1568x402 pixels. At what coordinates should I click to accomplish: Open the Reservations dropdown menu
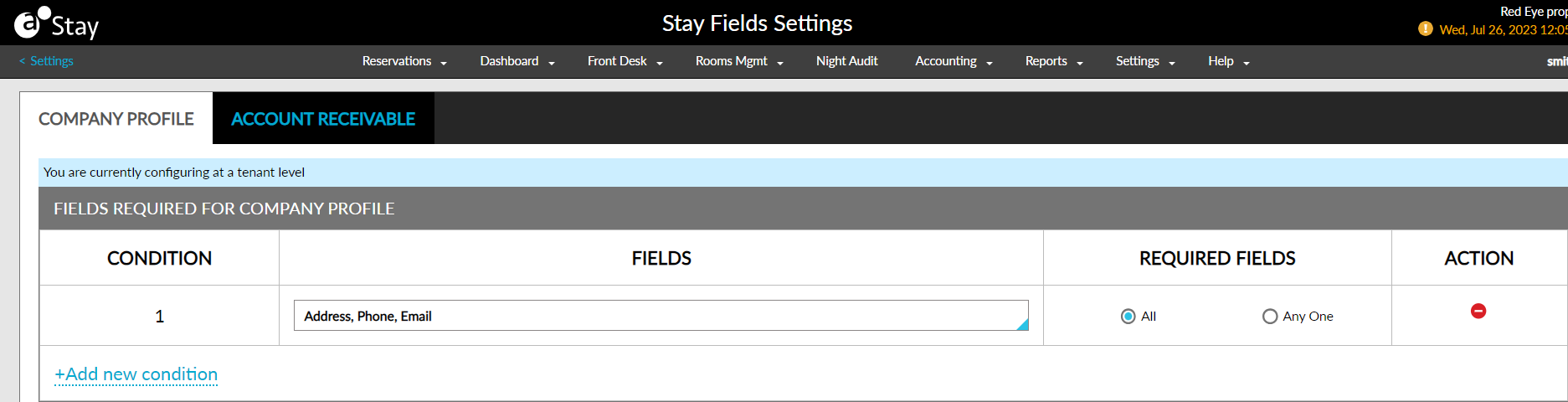(x=404, y=61)
